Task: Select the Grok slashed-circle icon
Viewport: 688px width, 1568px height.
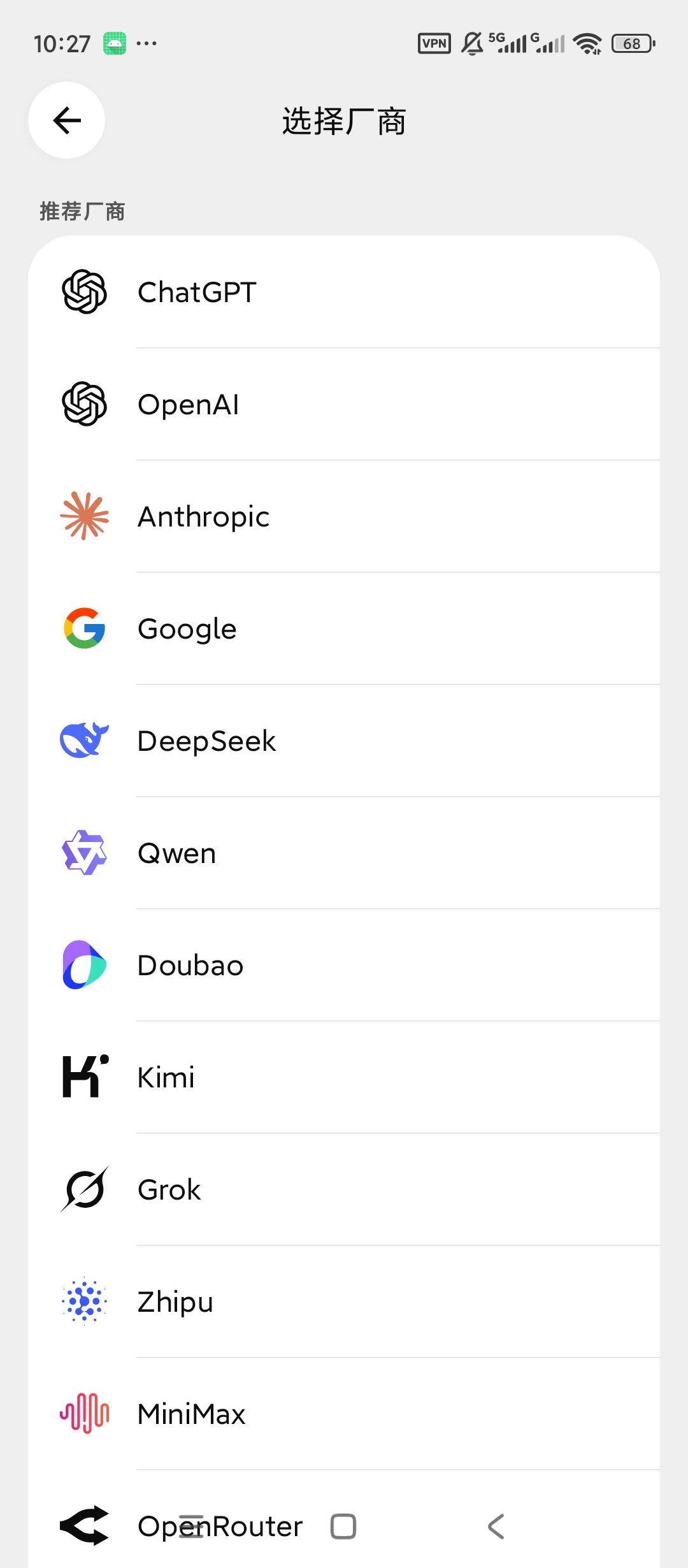Action: (x=84, y=1189)
